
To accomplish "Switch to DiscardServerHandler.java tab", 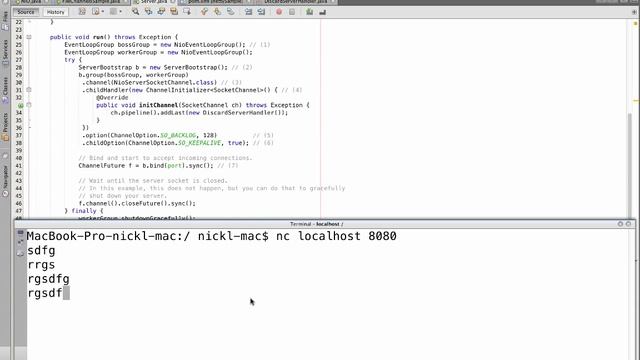I will pyautogui.click(x=295, y=2).
